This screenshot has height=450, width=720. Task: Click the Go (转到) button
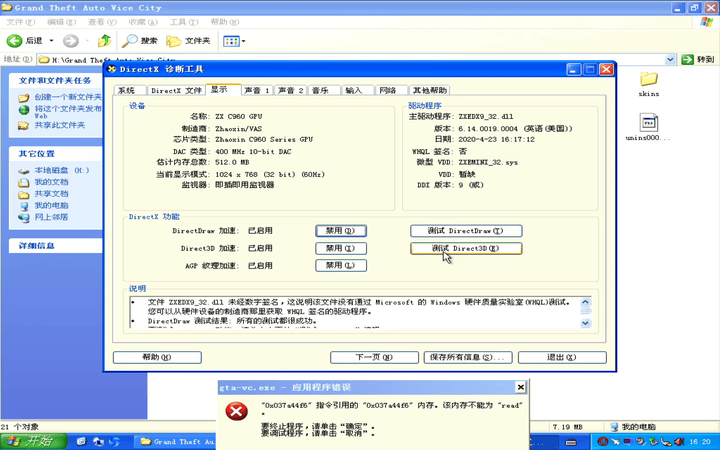click(x=698, y=59)
